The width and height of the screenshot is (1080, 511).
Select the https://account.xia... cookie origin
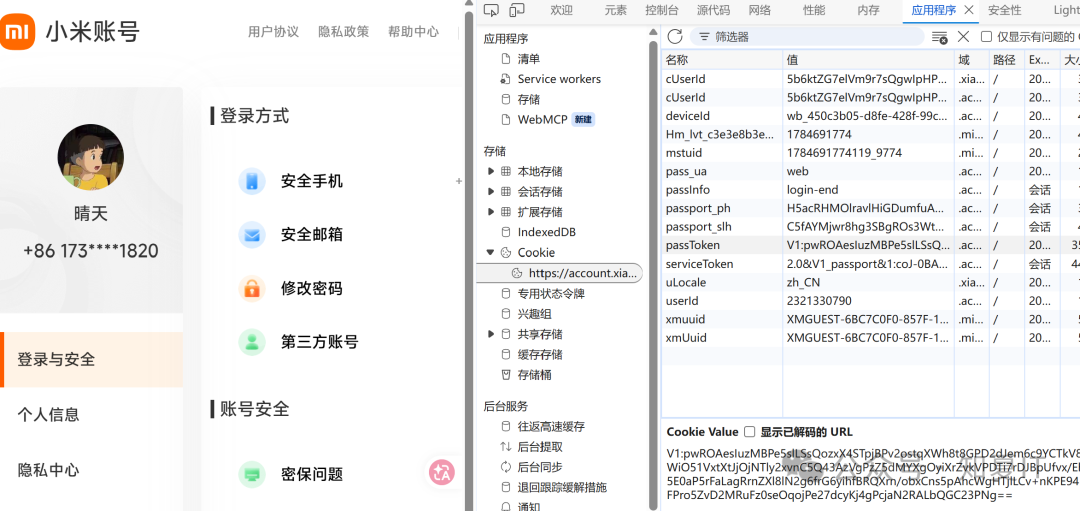[x=559, y=273]
